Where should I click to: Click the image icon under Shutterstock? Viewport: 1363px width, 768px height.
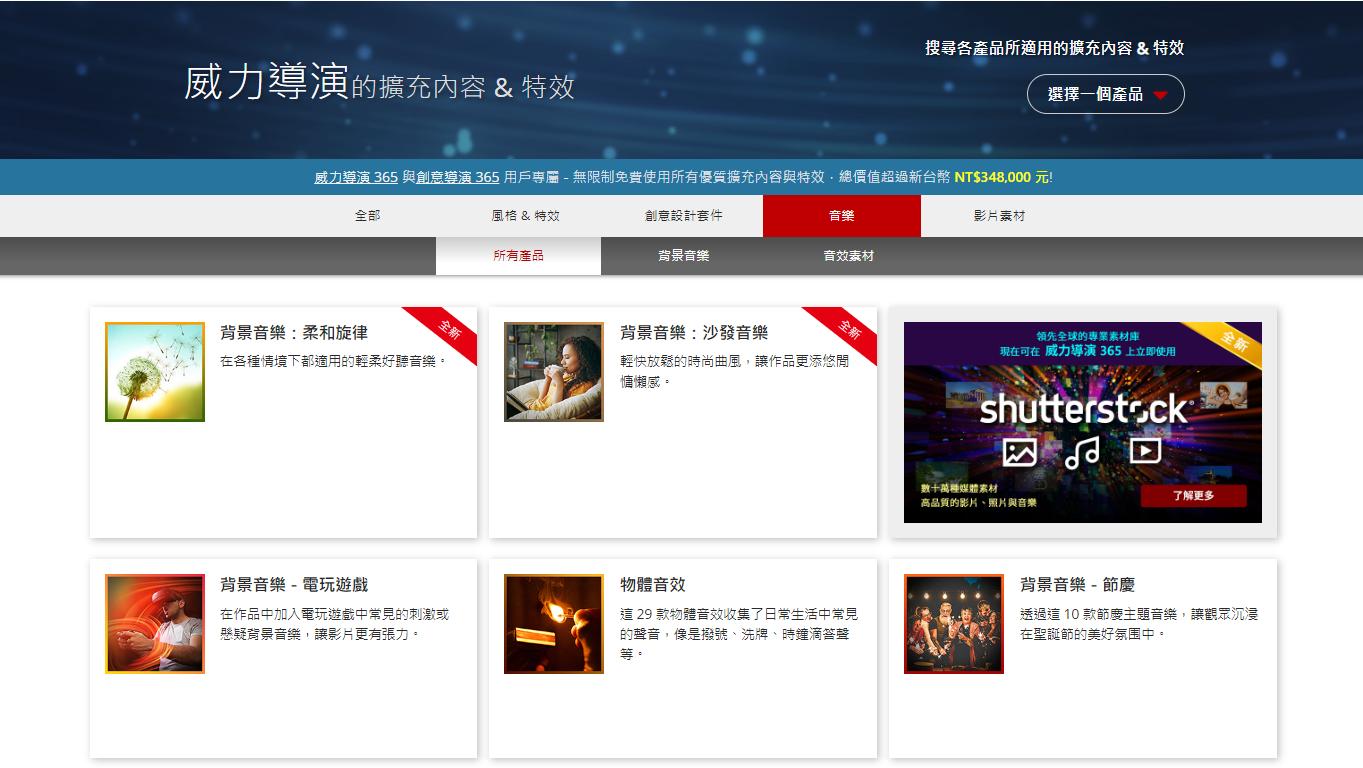coord(1020,452)
